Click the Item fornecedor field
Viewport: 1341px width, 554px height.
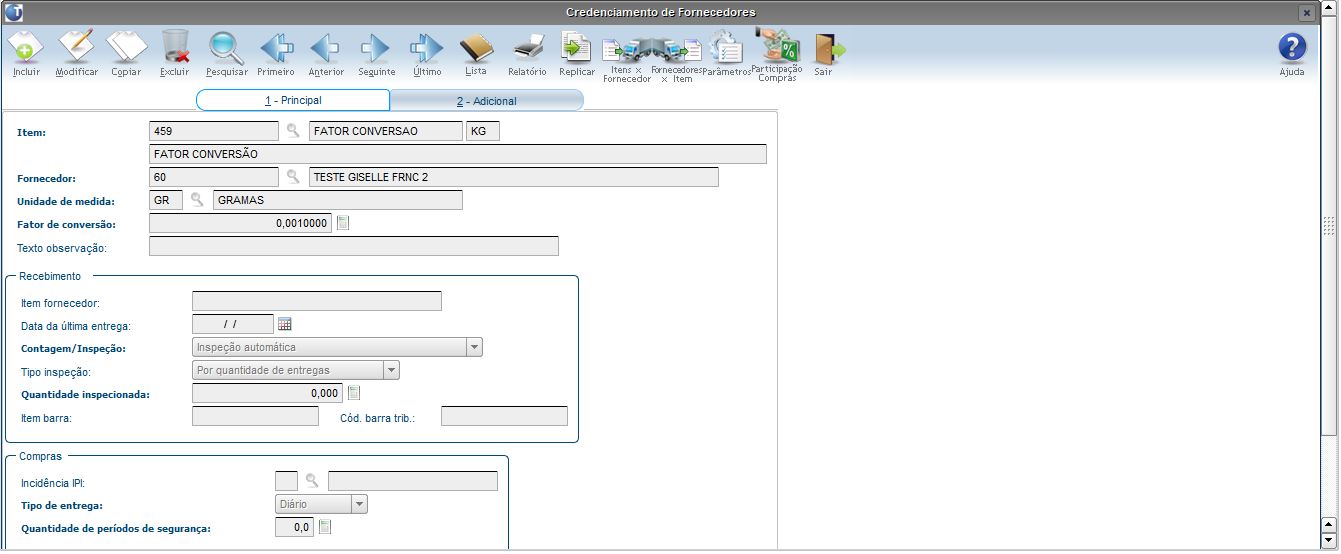point(316,301)
